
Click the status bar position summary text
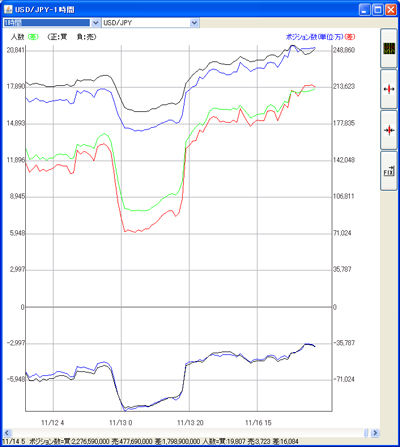pyautogui.click(x=150, y=442)
